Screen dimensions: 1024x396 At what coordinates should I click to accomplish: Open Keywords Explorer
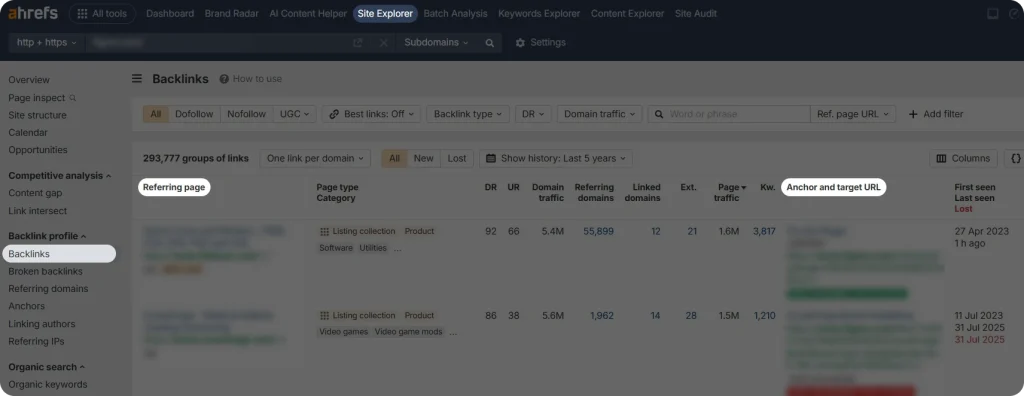tap(539, 14)
